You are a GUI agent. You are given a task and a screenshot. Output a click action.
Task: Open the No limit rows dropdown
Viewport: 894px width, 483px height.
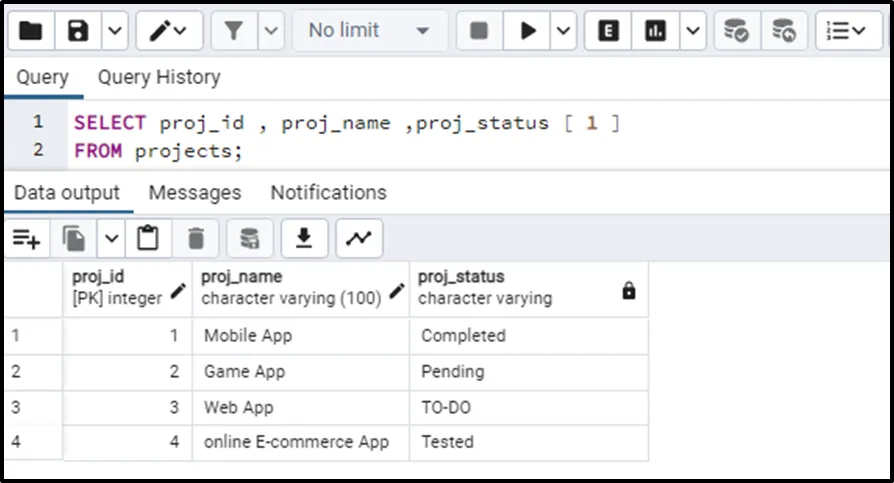pos(369,31)
